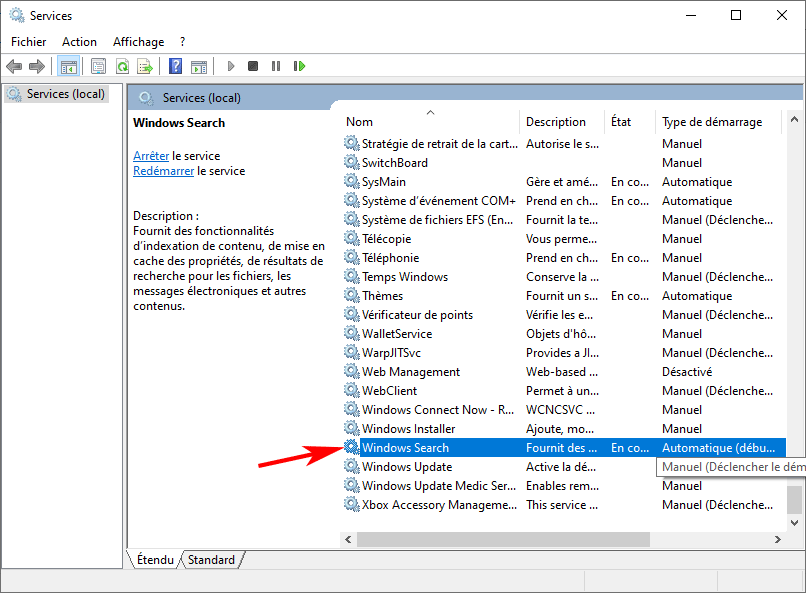Switch to the Étendu tab

155,560
